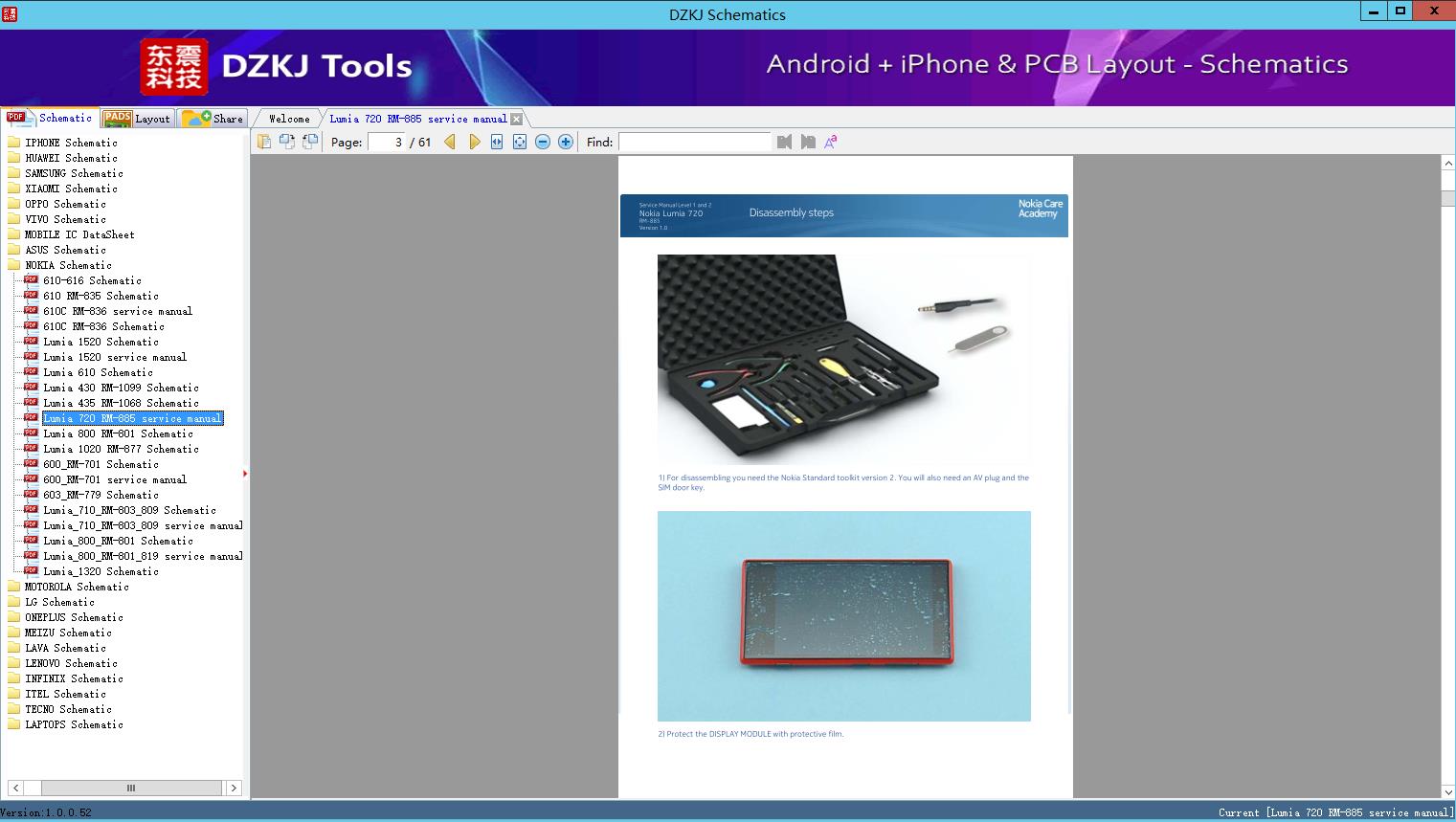Open 600_RM-701 service manual
Screen dimensions: 1456x822
pos(115,479)
